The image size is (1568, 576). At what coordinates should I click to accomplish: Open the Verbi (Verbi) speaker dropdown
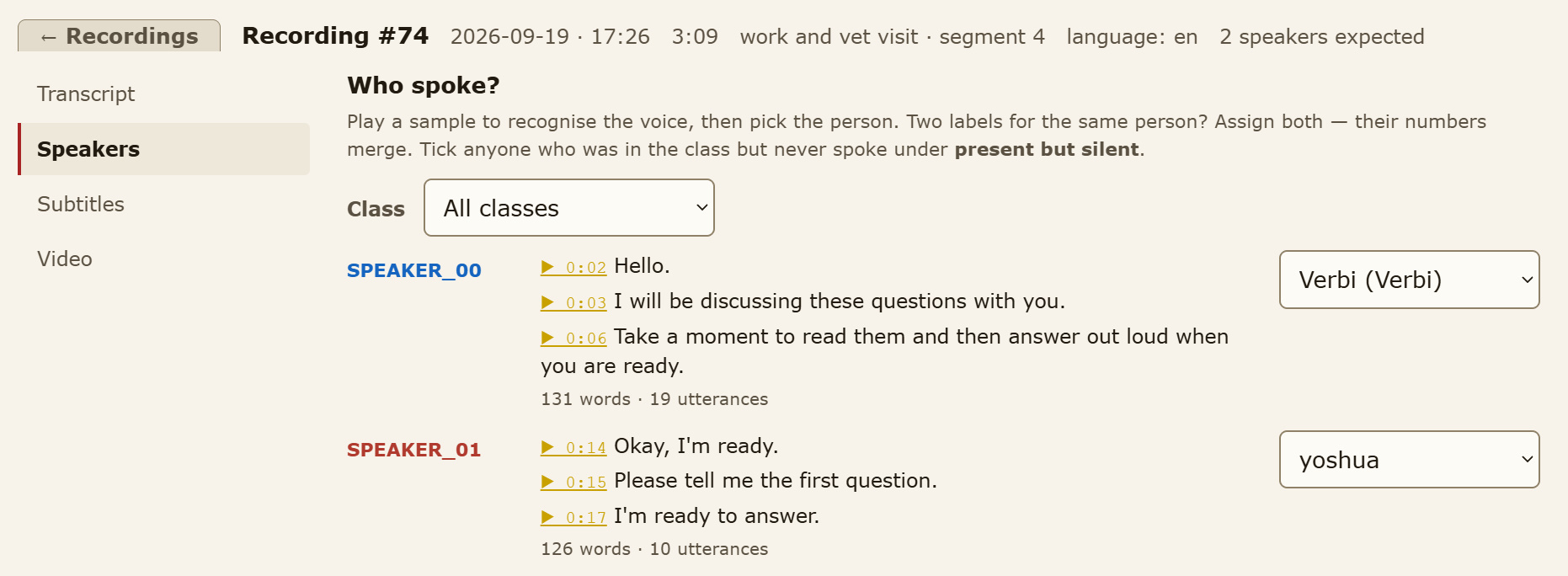pos(1410,280)
